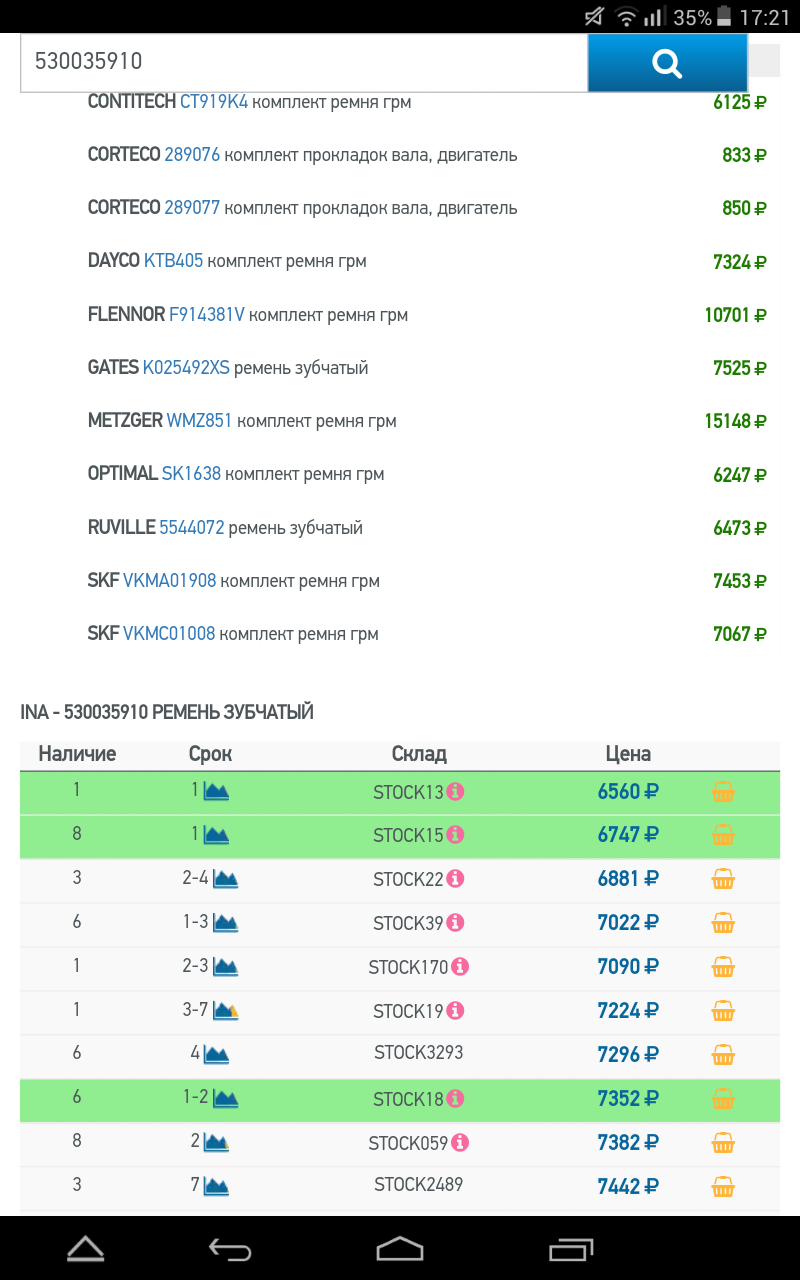Open Android recent apps button
The image size is (800, 1280).
point(571,1248)
